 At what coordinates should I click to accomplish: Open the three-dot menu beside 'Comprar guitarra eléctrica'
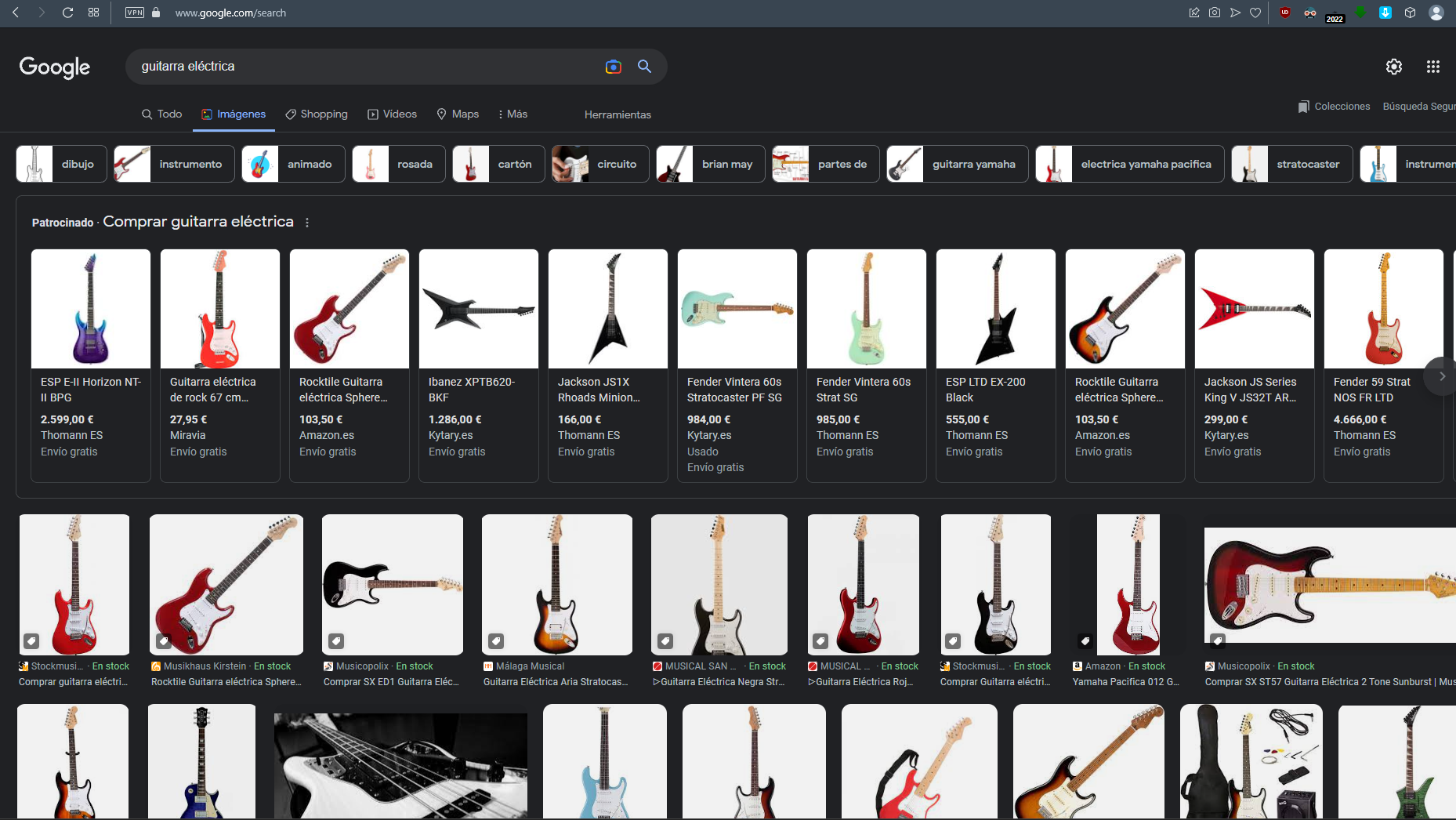pos(307,223)
